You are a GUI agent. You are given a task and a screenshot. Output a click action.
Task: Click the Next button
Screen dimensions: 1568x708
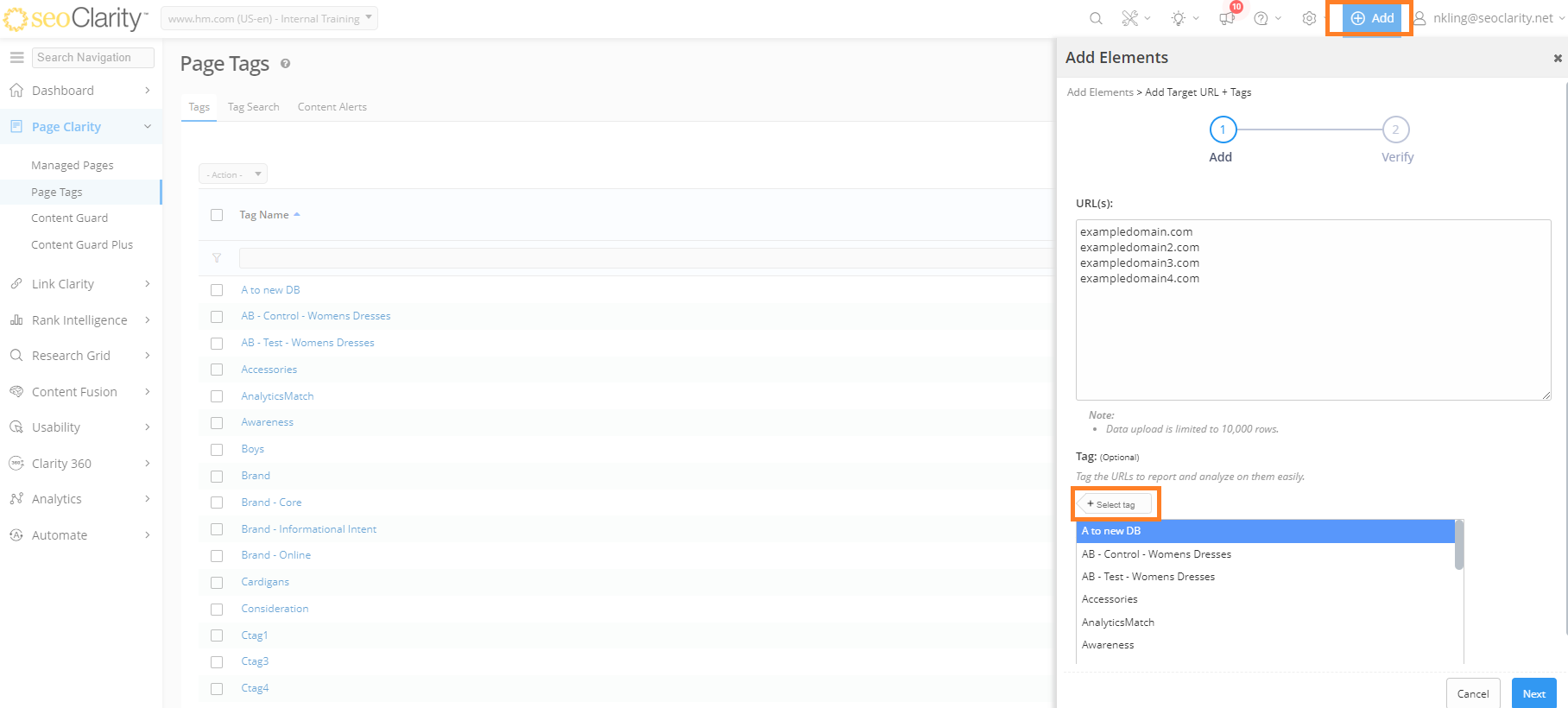(1533, 693)
